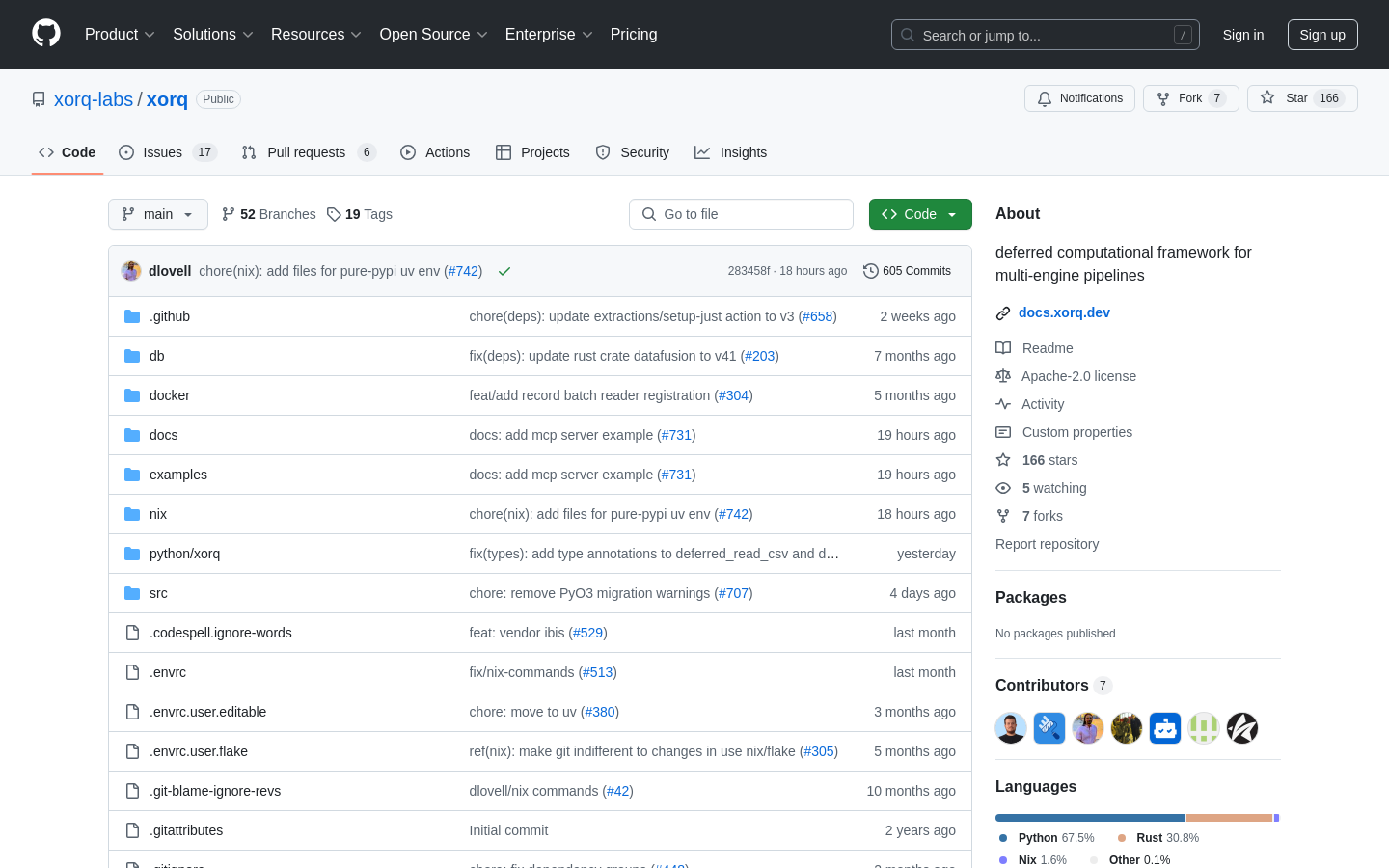Expand the Solutions menu

click(213, 35)
